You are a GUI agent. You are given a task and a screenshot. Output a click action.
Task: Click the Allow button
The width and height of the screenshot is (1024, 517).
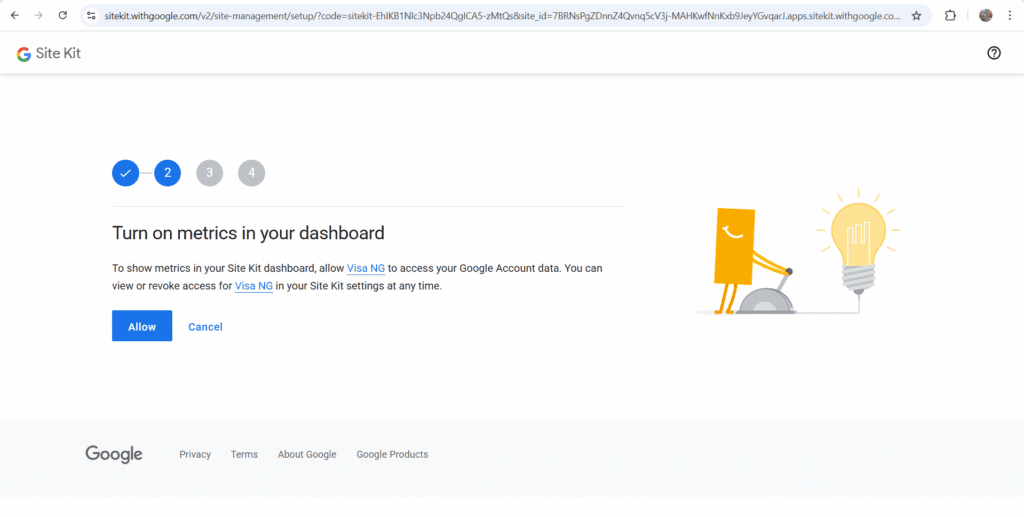coord(142,326)
